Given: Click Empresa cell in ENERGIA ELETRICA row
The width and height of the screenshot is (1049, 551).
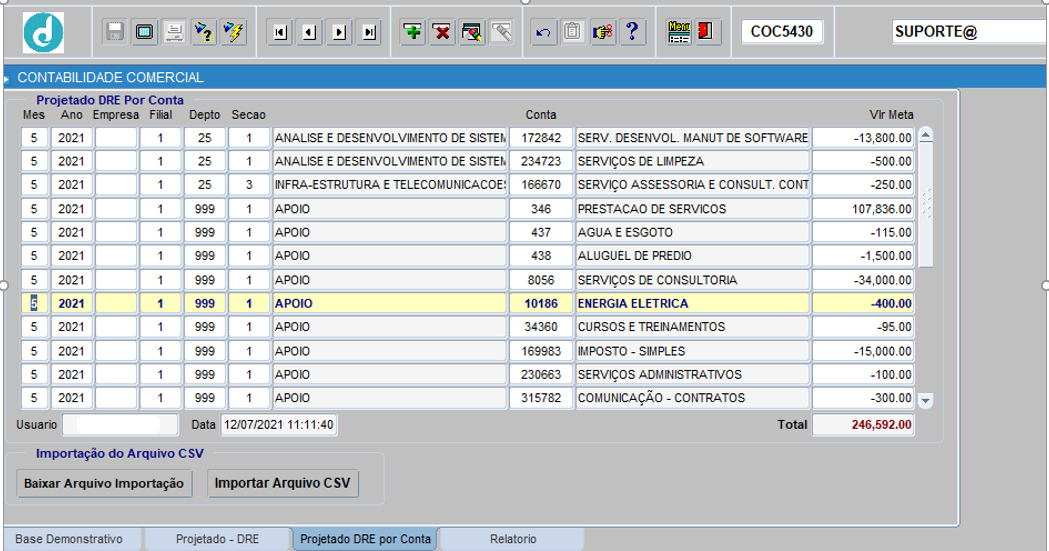Looking at the screenshot, I should [x=116, y=304].
